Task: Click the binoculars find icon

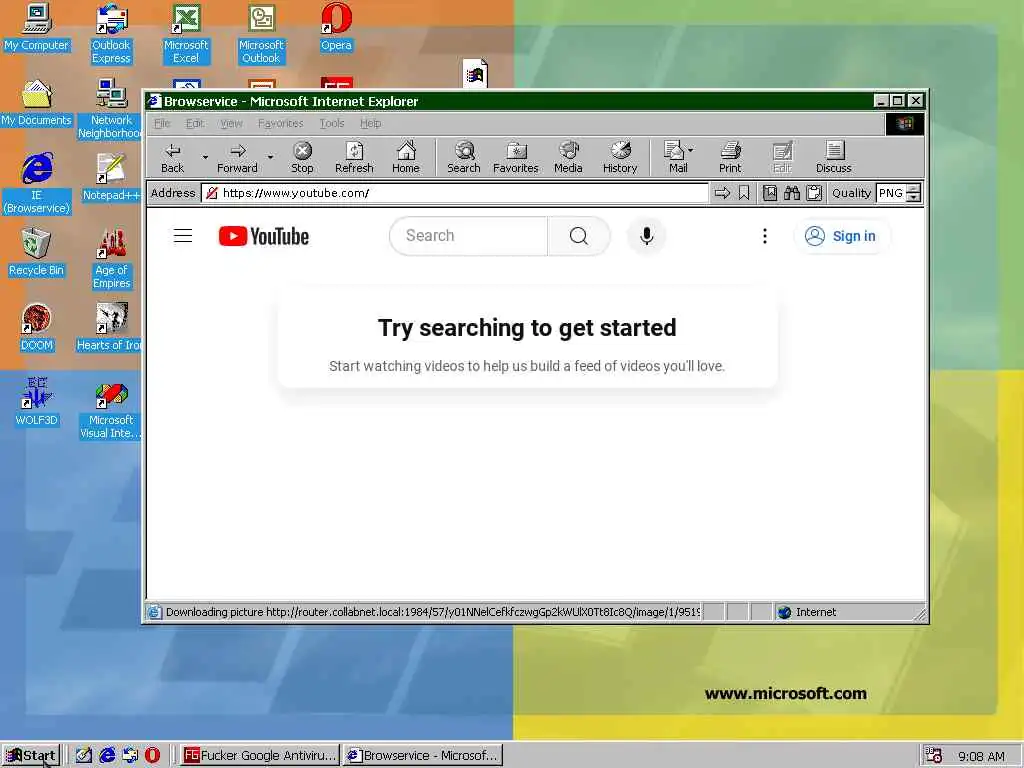Action: coord(792,193)
